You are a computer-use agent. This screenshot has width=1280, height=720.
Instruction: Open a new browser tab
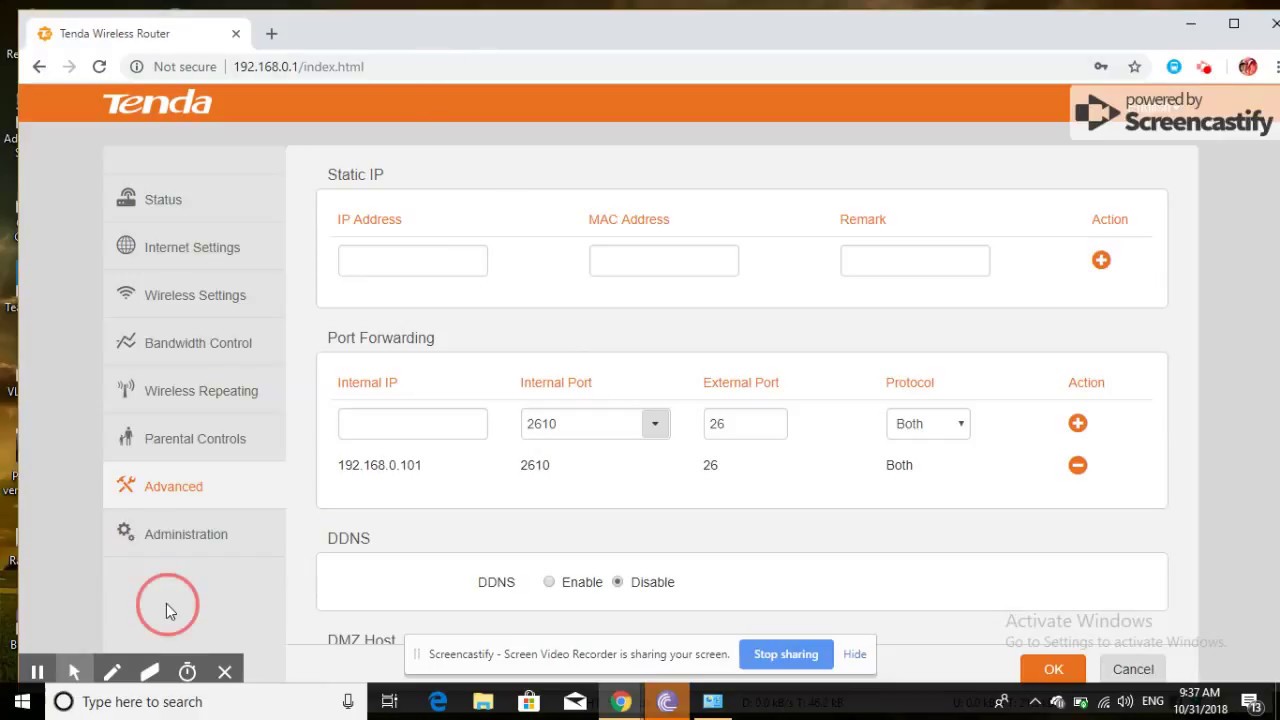tap(271, 33)
